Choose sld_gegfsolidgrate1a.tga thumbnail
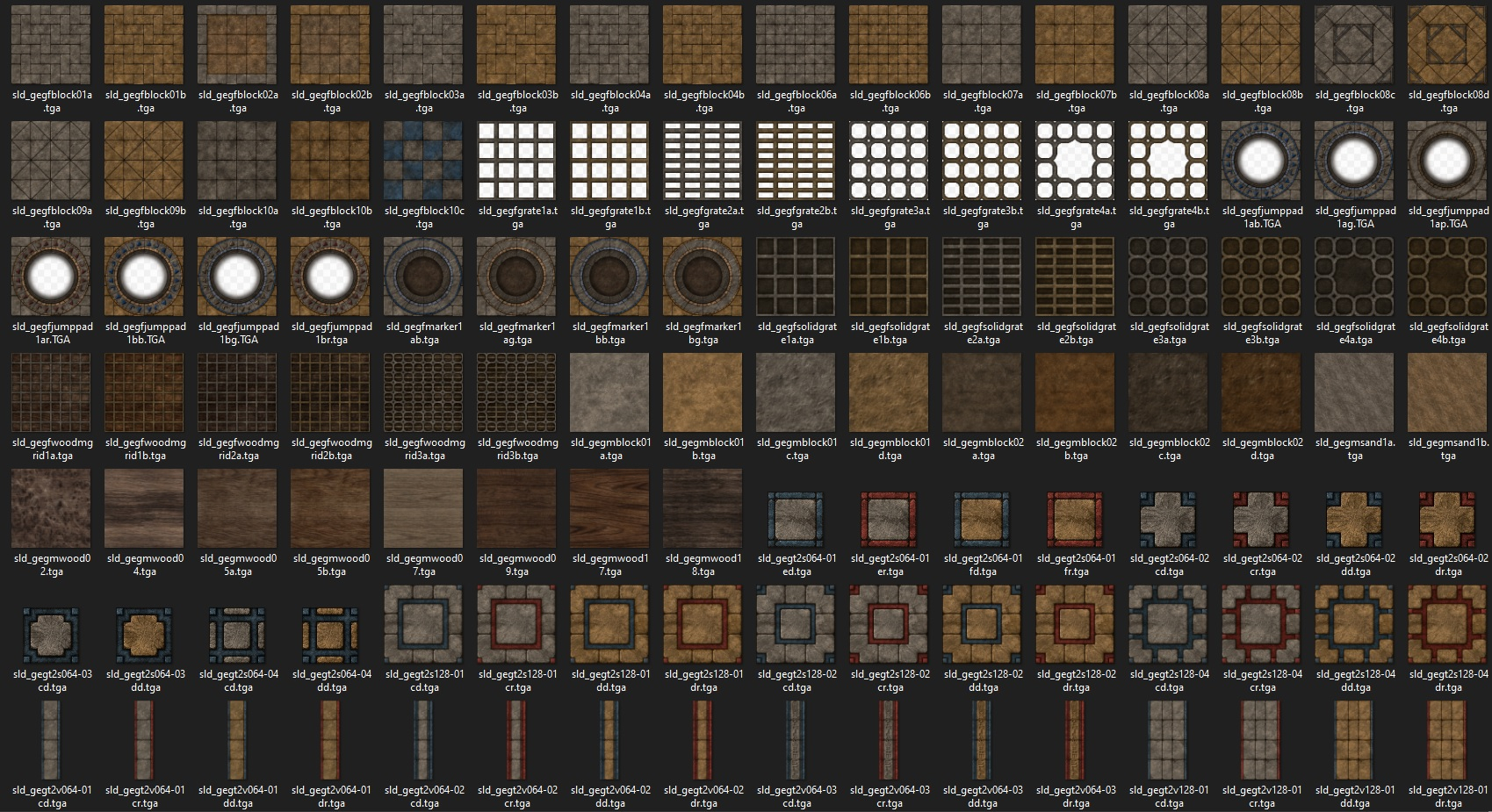The image size is (1492, 812). click(796, 277)
